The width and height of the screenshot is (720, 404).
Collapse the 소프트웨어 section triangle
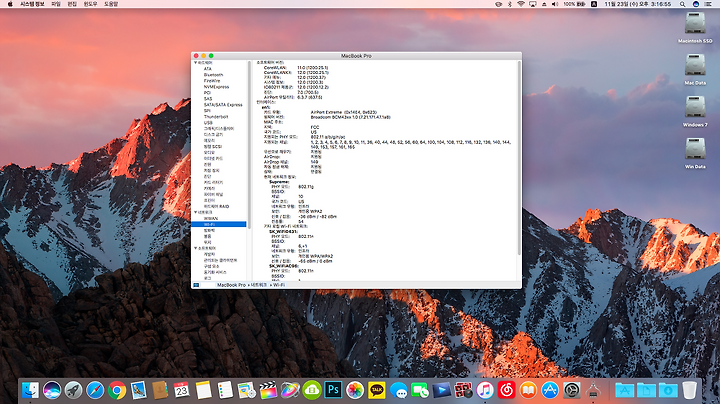point(196,248)
